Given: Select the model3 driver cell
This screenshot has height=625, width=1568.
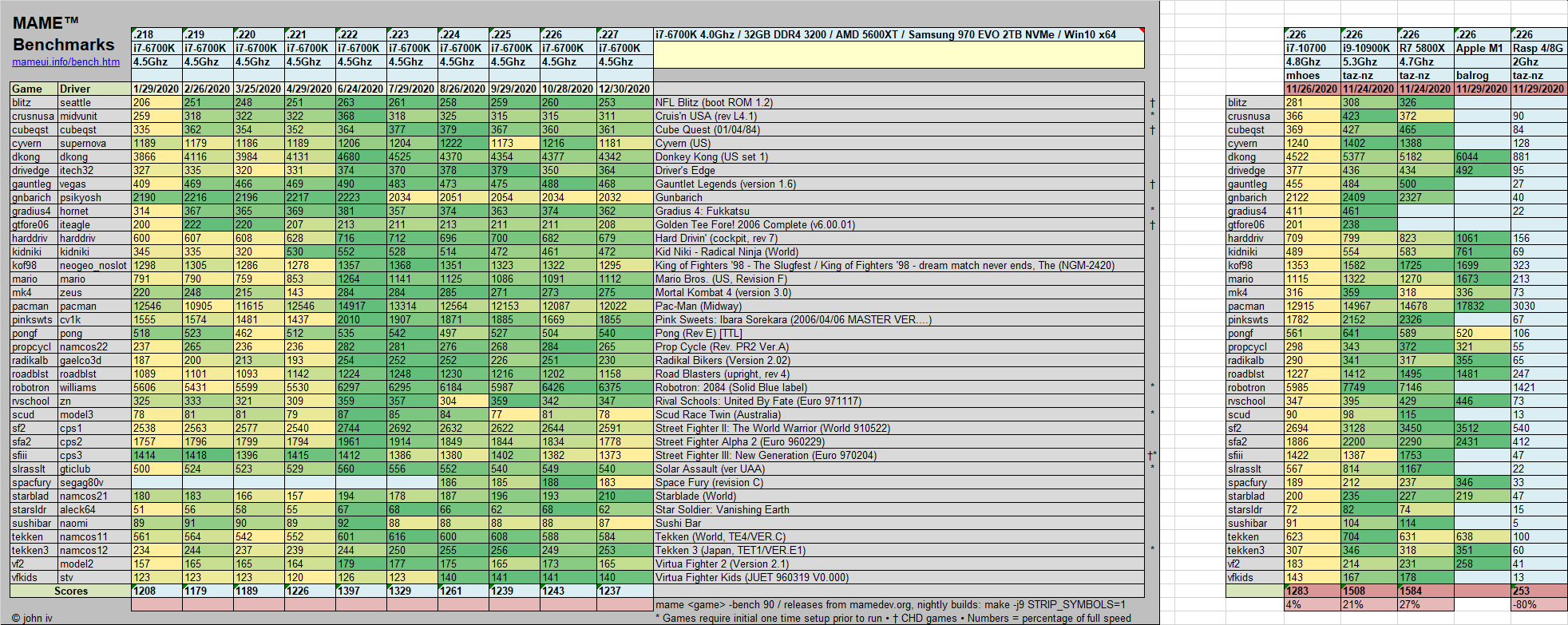Looking at the screenshot, I should 94,414.
